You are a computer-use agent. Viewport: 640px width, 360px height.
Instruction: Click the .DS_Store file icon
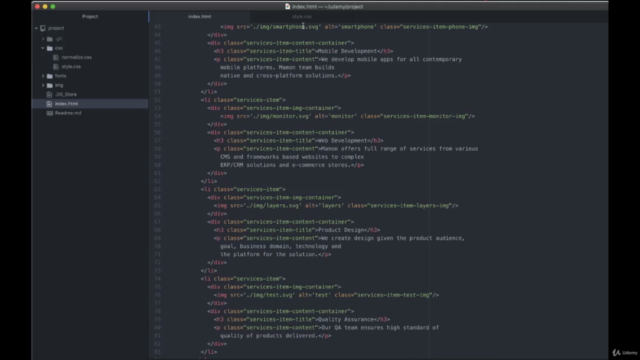49,94
